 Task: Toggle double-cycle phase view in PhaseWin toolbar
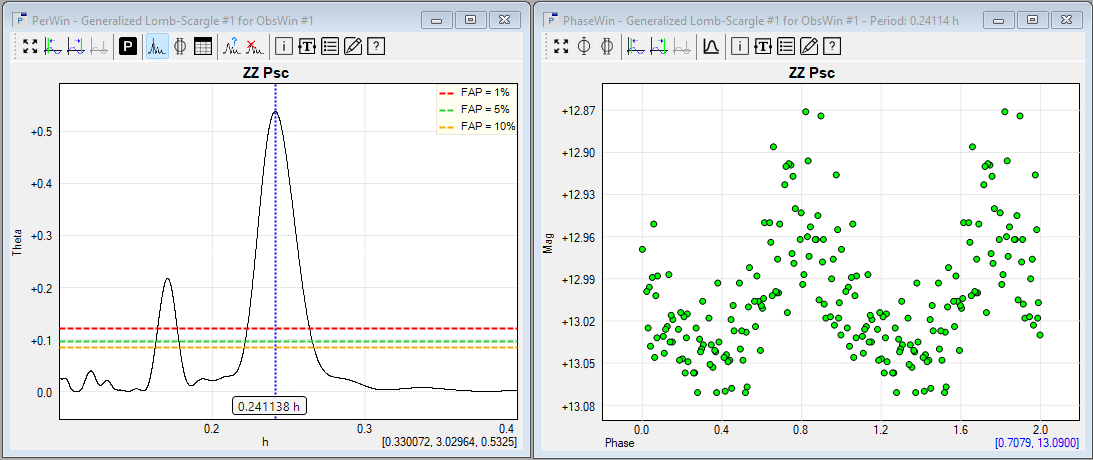[x=606, y=46]
